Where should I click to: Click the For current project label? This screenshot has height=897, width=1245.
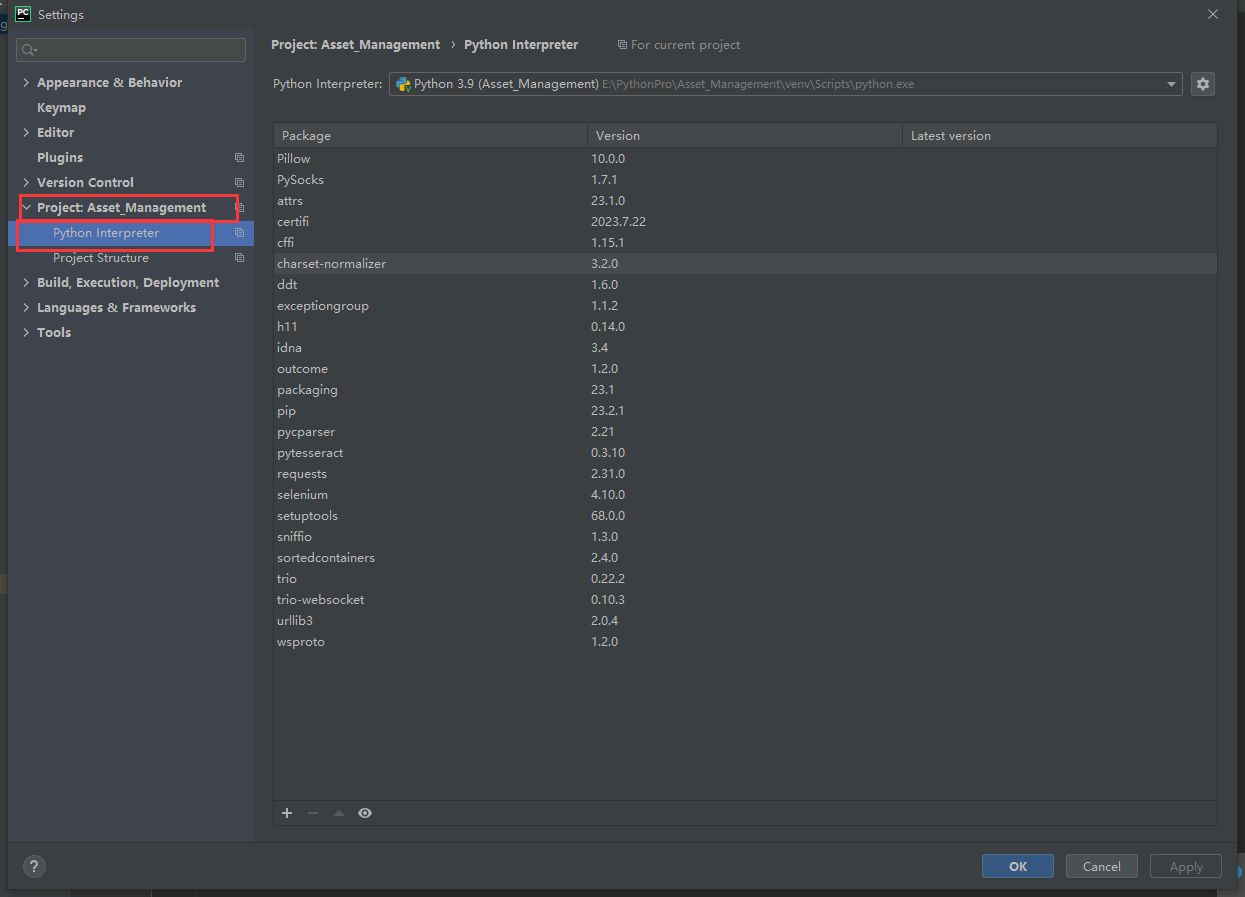[x=679, y=45]
